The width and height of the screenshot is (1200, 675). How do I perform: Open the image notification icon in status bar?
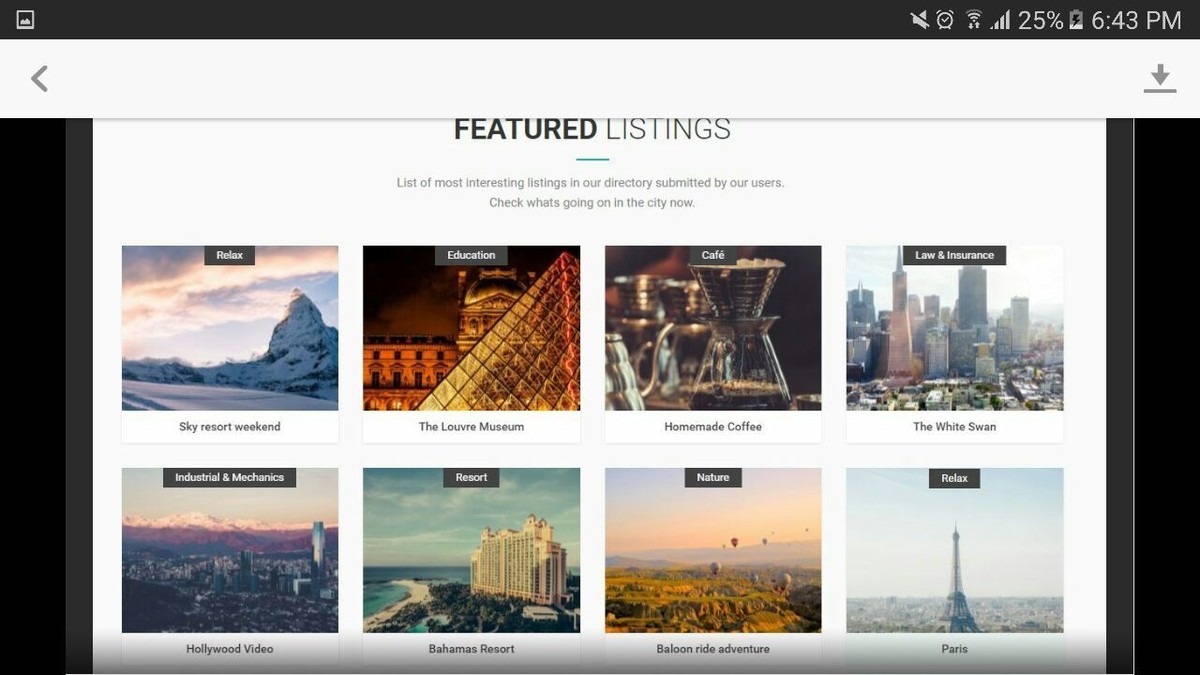click(x=26, y=20)
